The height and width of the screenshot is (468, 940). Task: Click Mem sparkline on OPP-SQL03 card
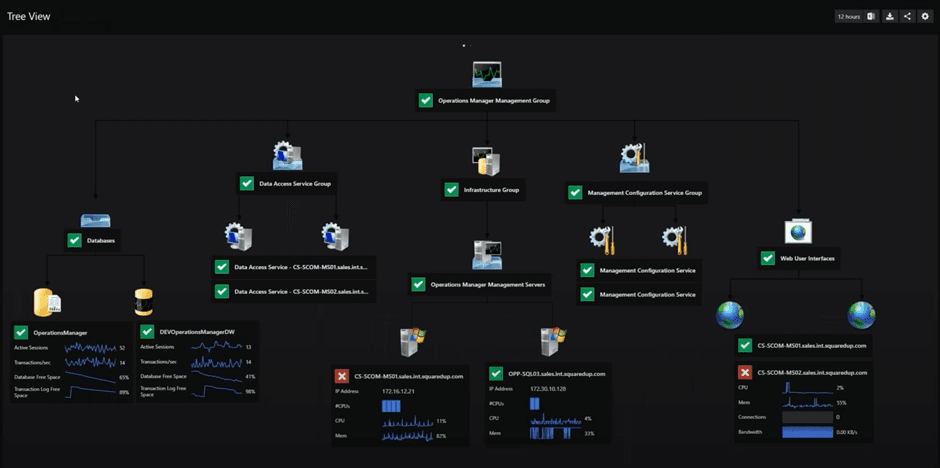(555, 433)
